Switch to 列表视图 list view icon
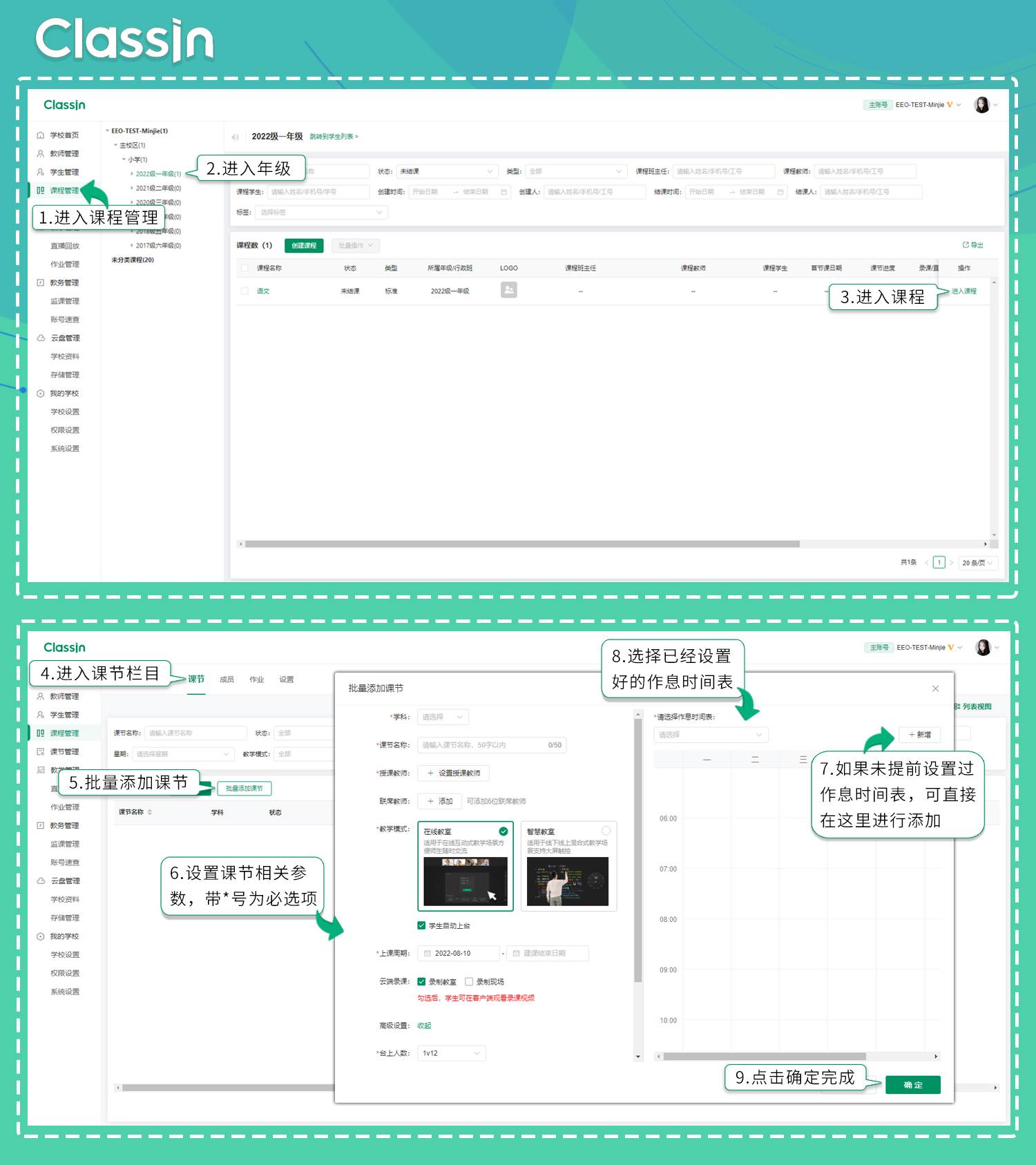Viewport: 1036px width, 1165px height. [x=957, y=706]
